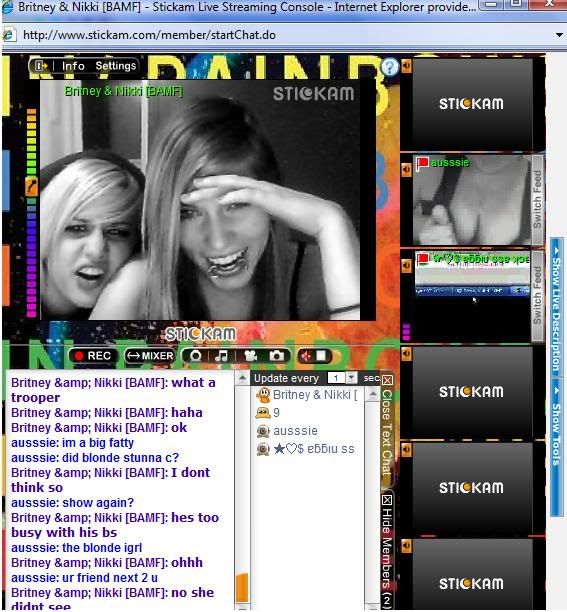Image resolution: width=567 pixels, height=612 pixels.
Task: Expand the Show Tools panel
Action: point(556,447)
